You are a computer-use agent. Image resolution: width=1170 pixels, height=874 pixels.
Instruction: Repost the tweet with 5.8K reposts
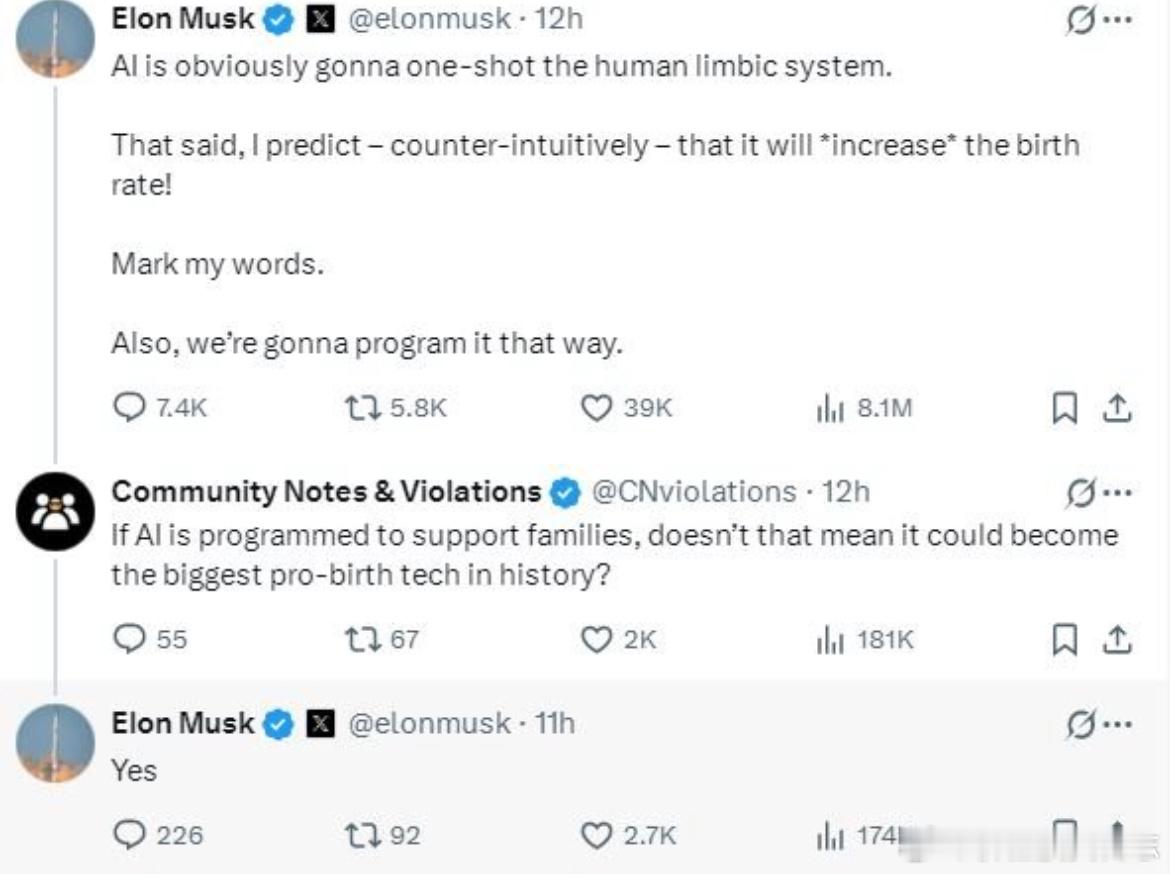point(363,408)
